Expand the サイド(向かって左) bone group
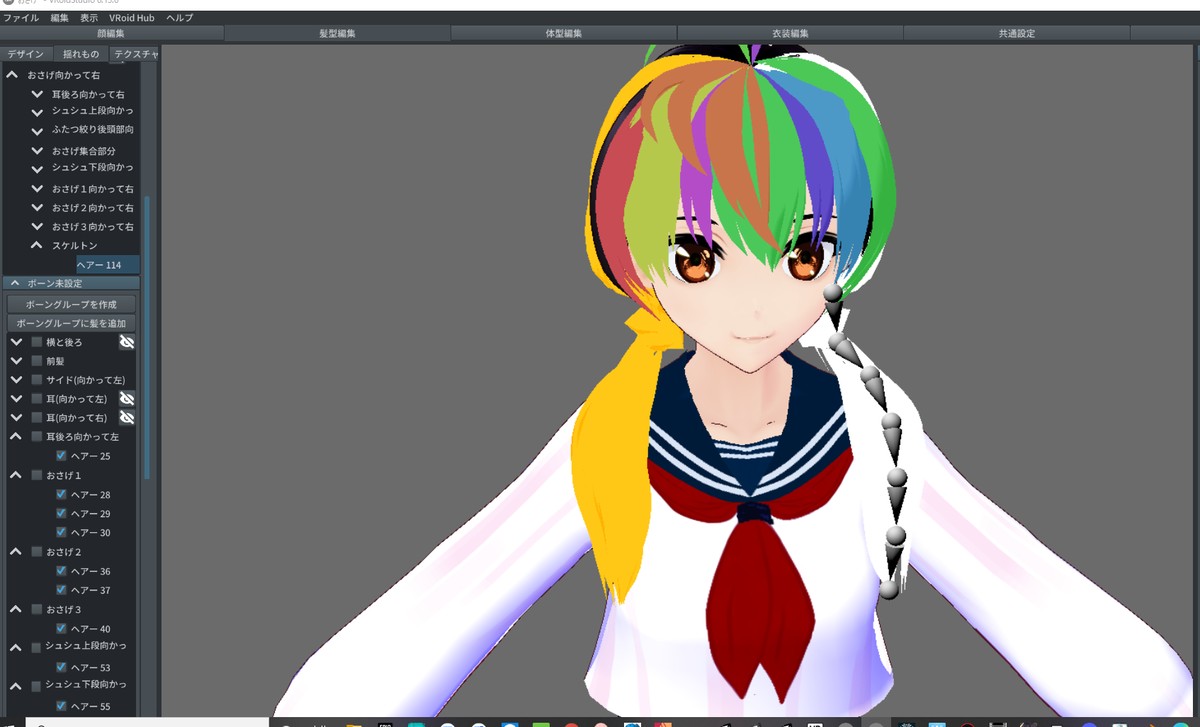The height and width of the screenshot is (727, 1200). click(15, 380)
